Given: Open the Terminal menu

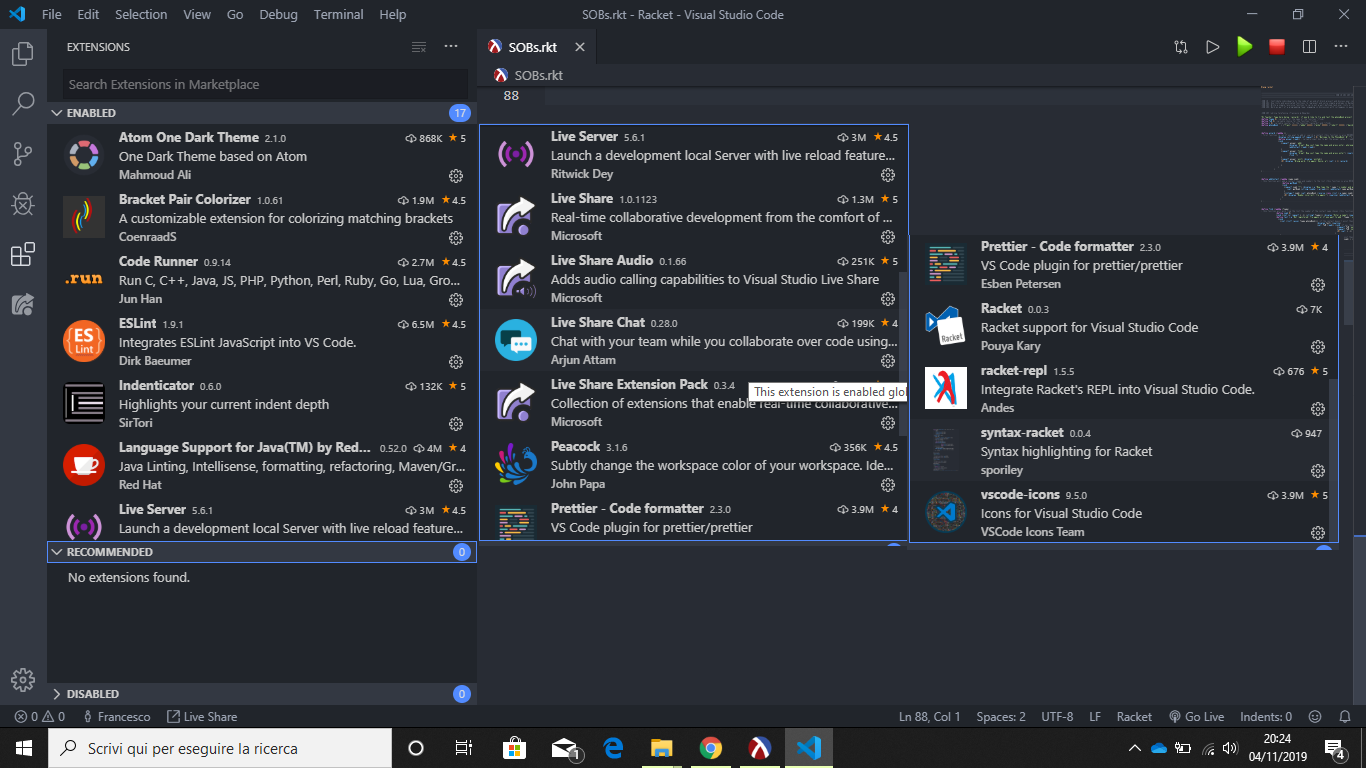Looking at the screenshot, I should coord(337,14).
